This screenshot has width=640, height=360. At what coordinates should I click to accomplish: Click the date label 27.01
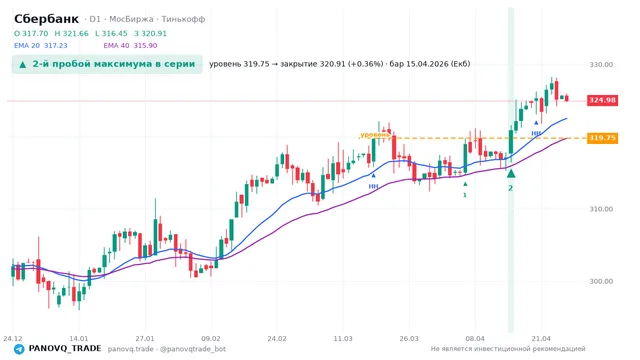[x=145, y=338]
